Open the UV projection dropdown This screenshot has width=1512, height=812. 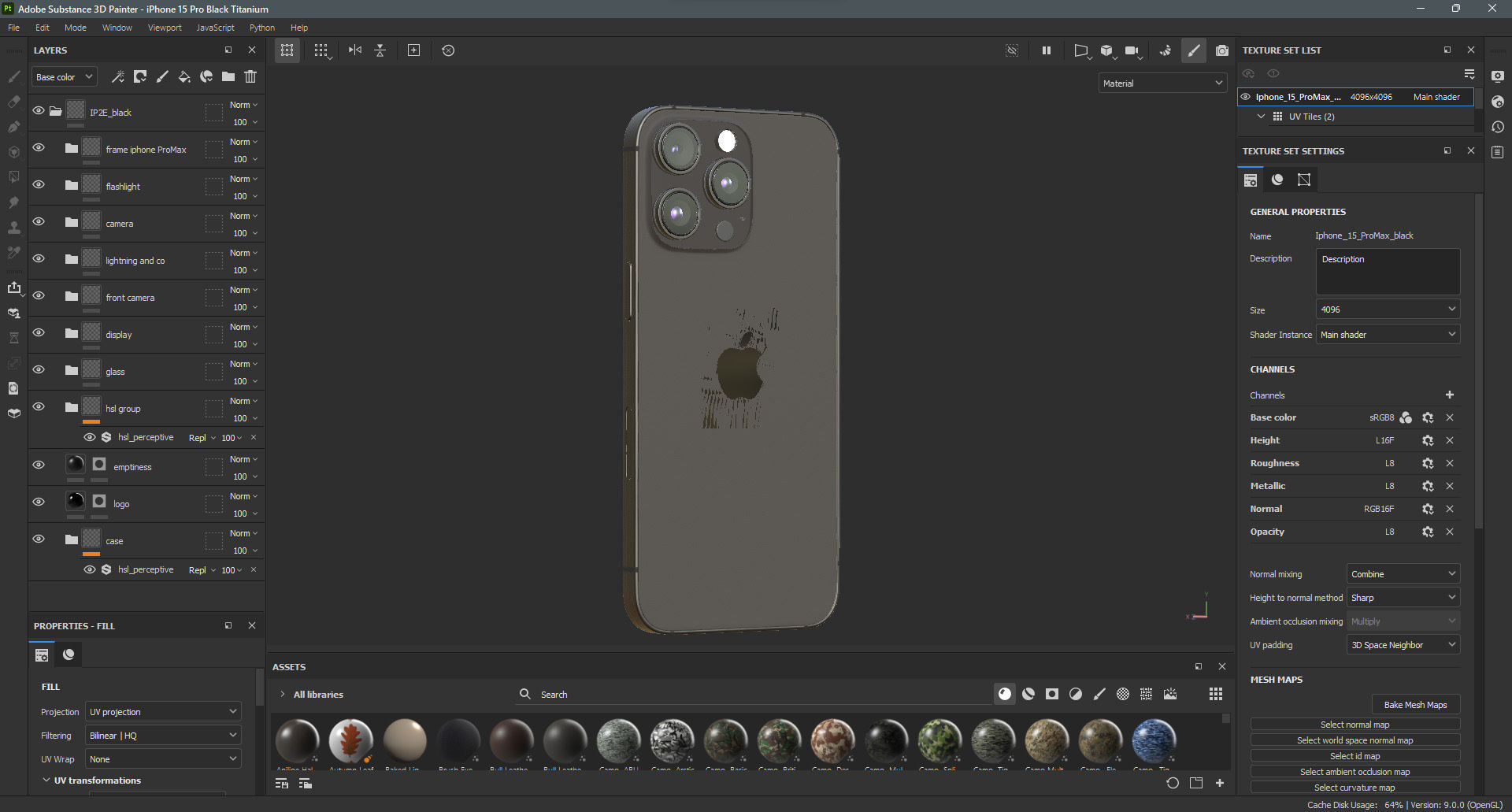tap(163, 711)
